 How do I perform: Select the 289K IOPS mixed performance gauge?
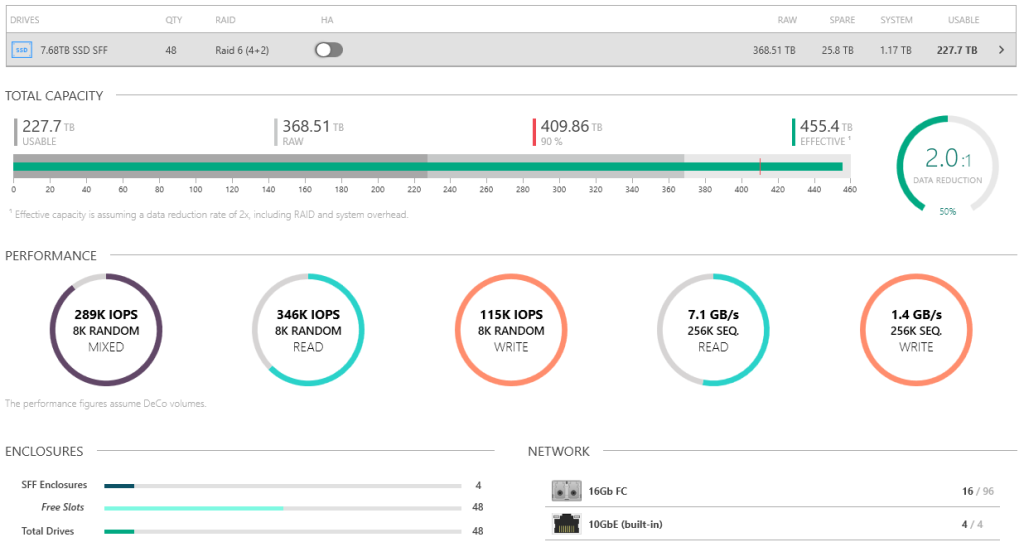pyautogui.click(x=106, y=330)
